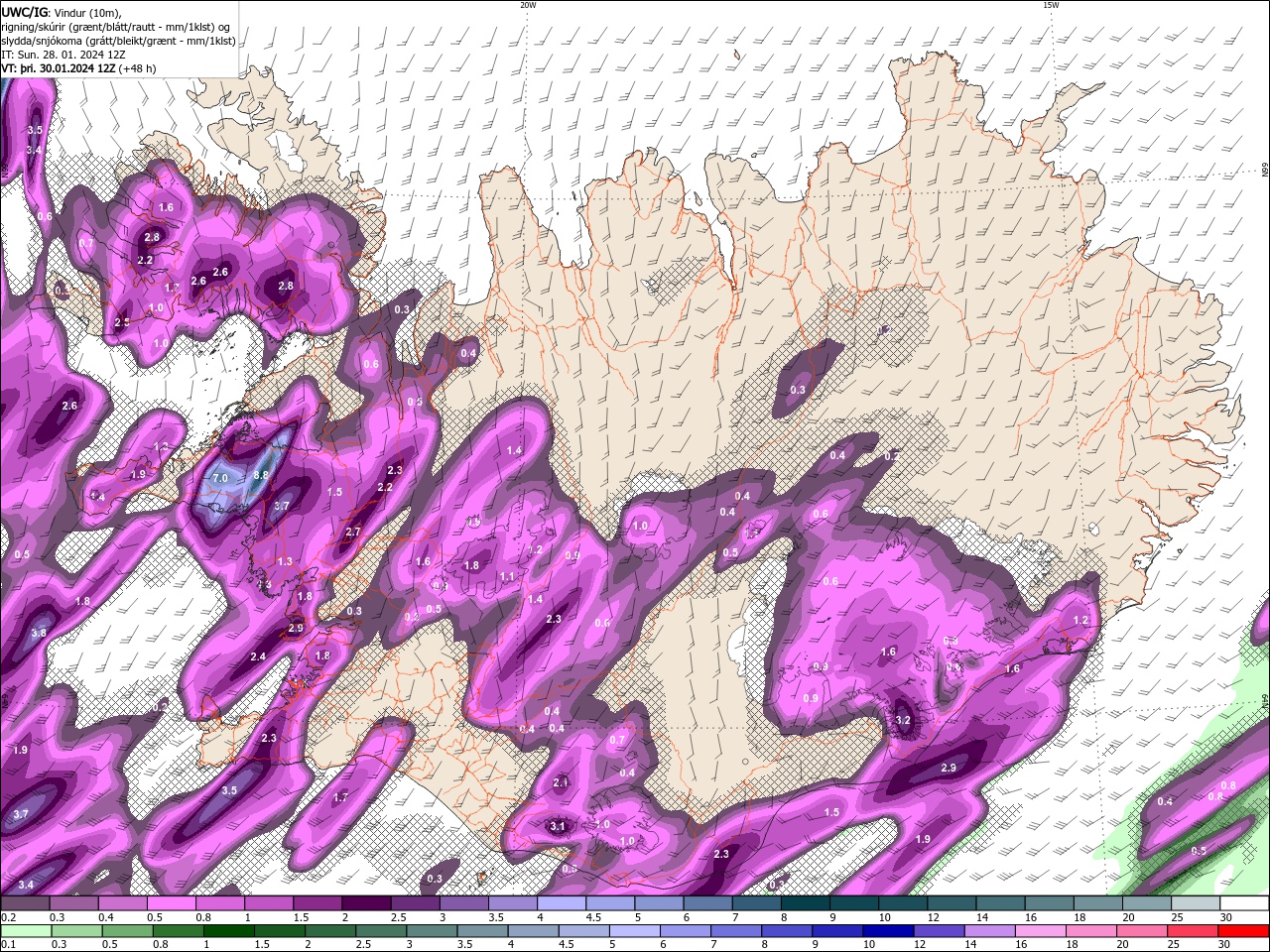Click the UWC/IG title text

coord(24,11)
